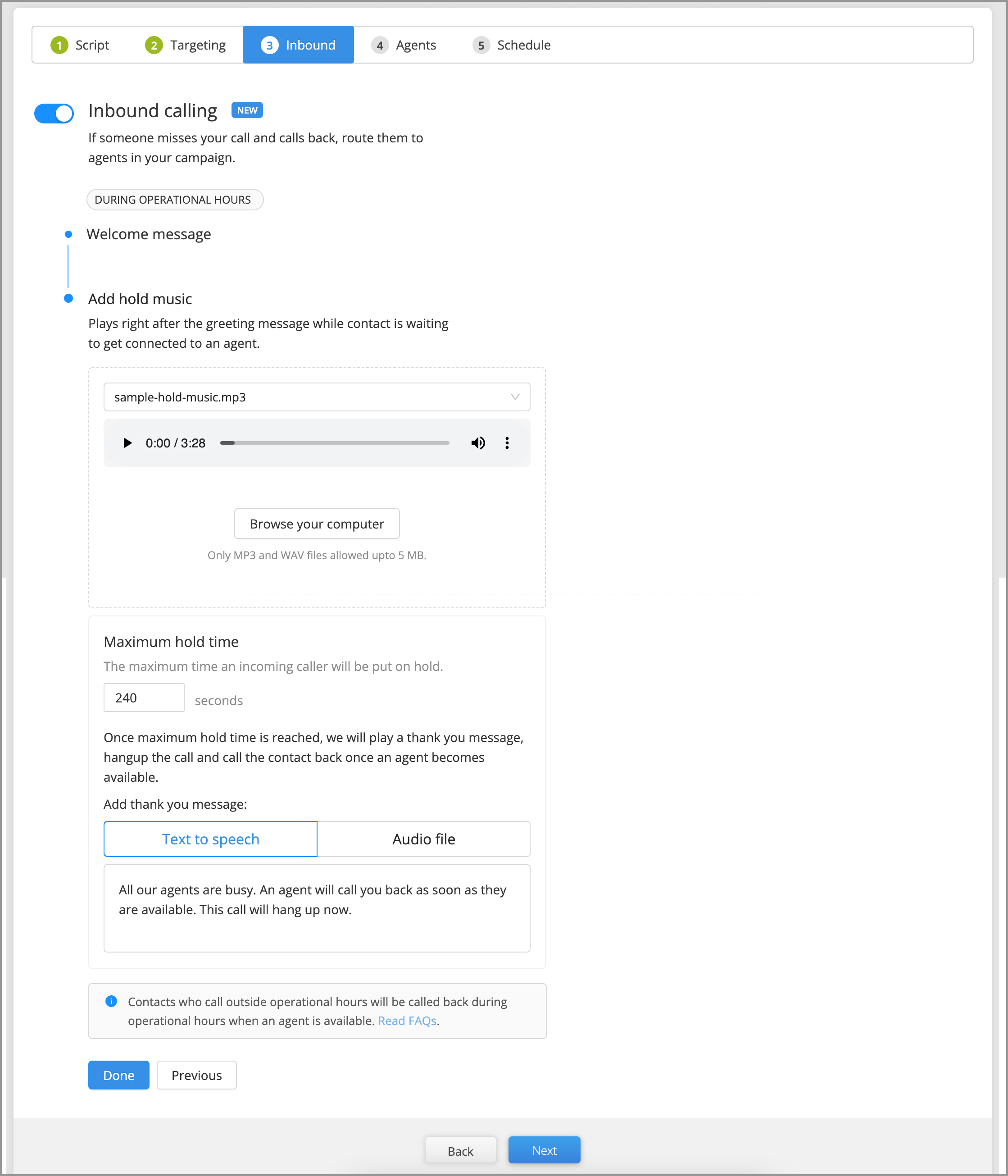Viewport: 1008px width, 1176px height.
Task: Open the sample-hold-music.mp3 dropdown
Action: coord(317,397)
